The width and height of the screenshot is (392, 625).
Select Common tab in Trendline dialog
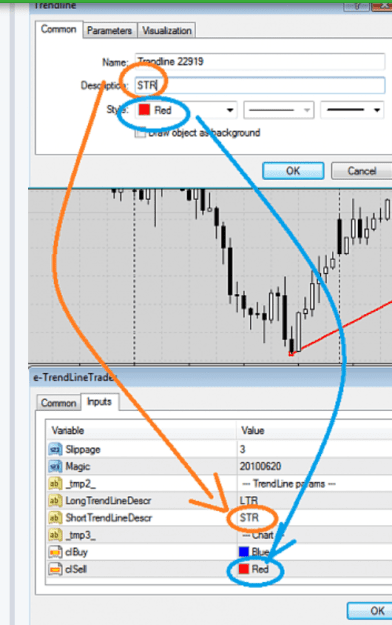click(59, 29)
